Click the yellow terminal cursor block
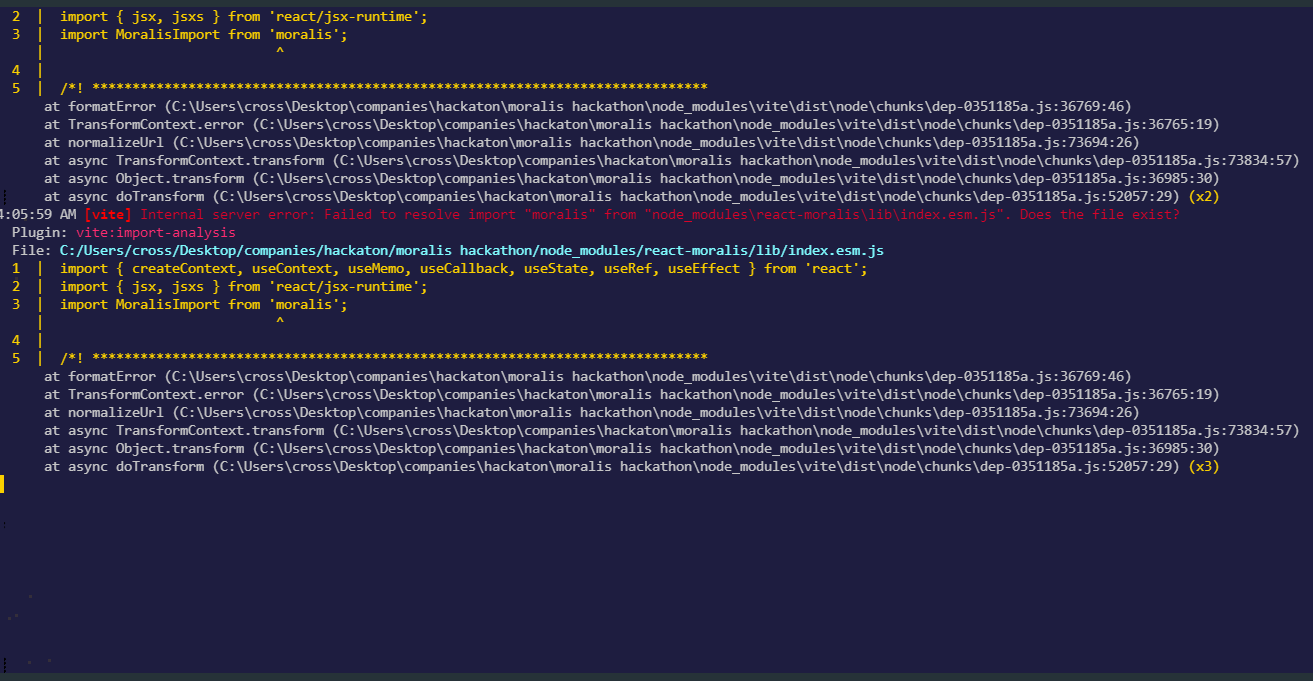 [x=2, y=484]
